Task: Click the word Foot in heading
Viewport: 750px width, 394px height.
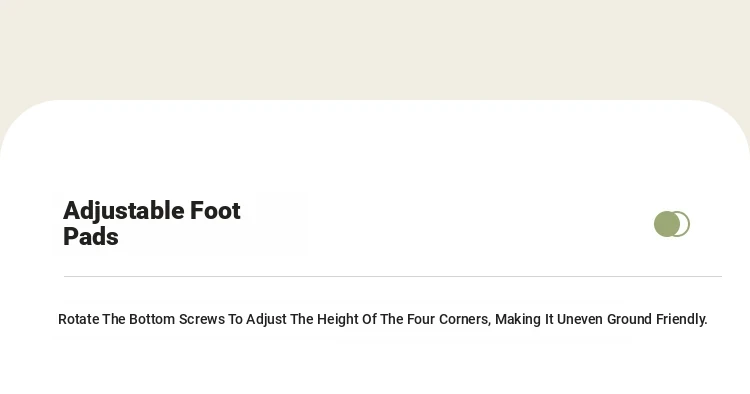Action: [215, 211]
